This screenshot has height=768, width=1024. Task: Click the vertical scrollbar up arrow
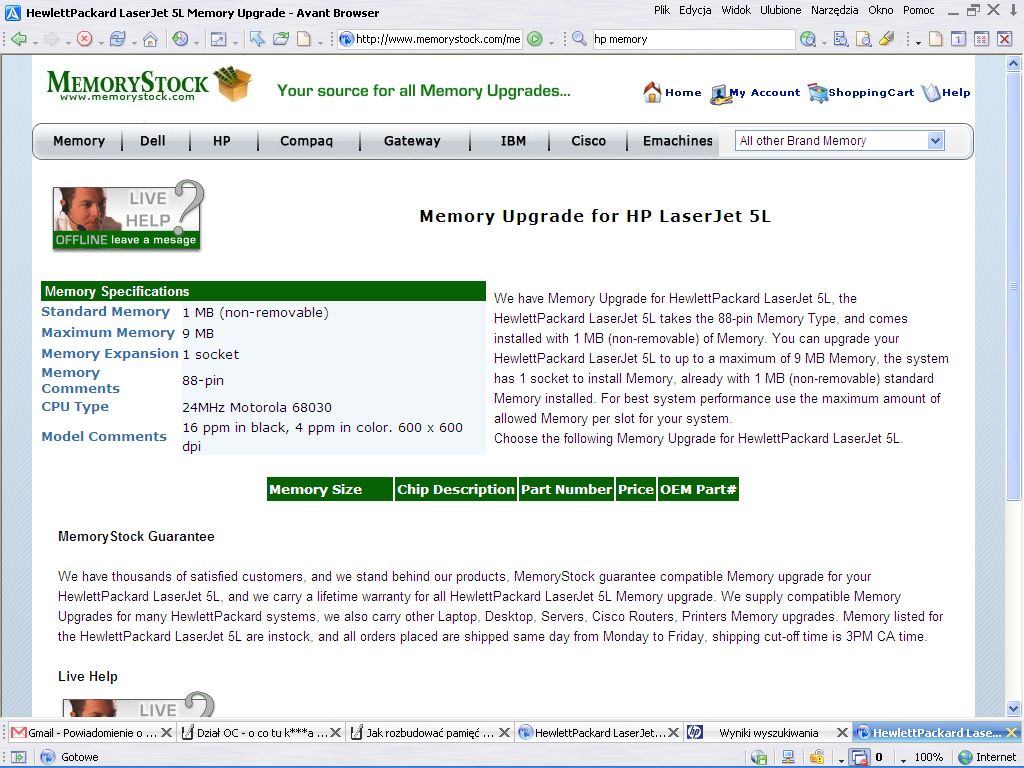[x=1013, y=63]
